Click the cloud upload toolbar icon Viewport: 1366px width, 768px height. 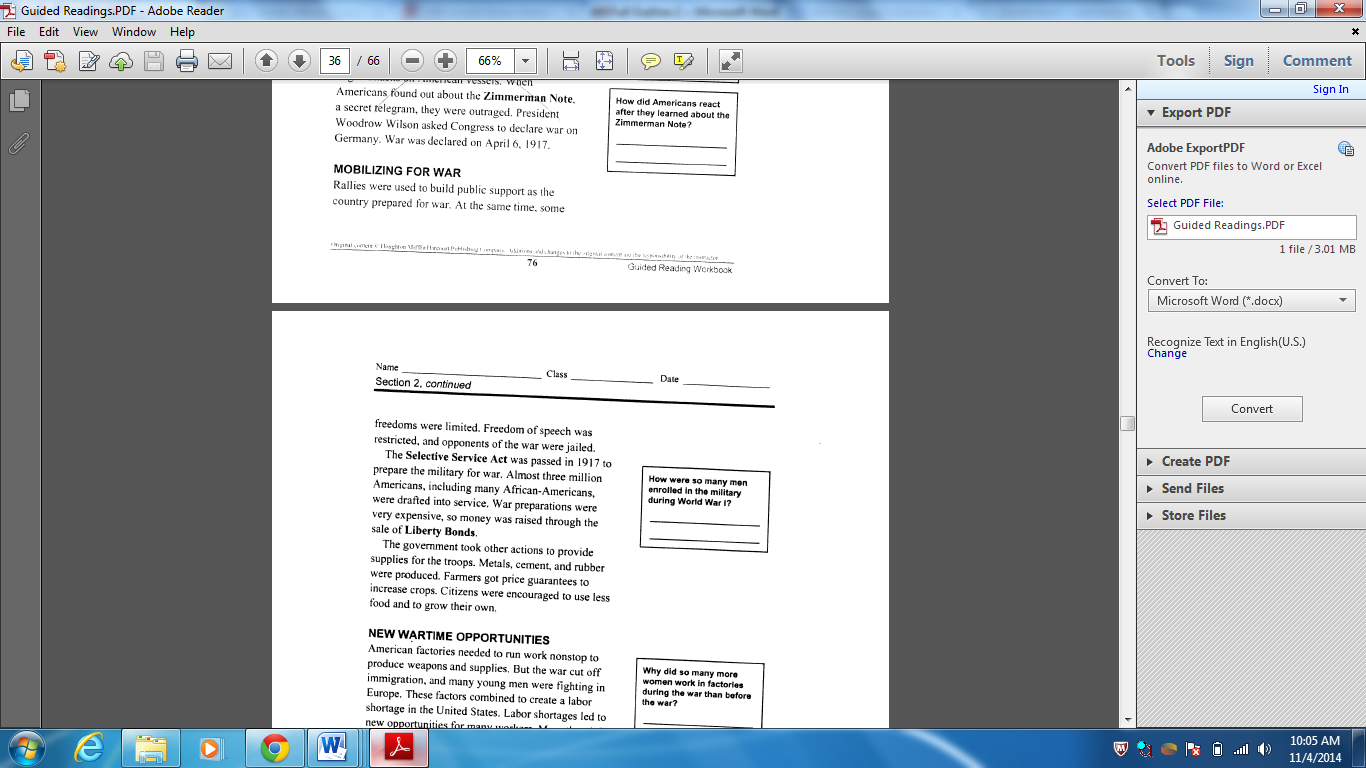(x=120, y=61)
